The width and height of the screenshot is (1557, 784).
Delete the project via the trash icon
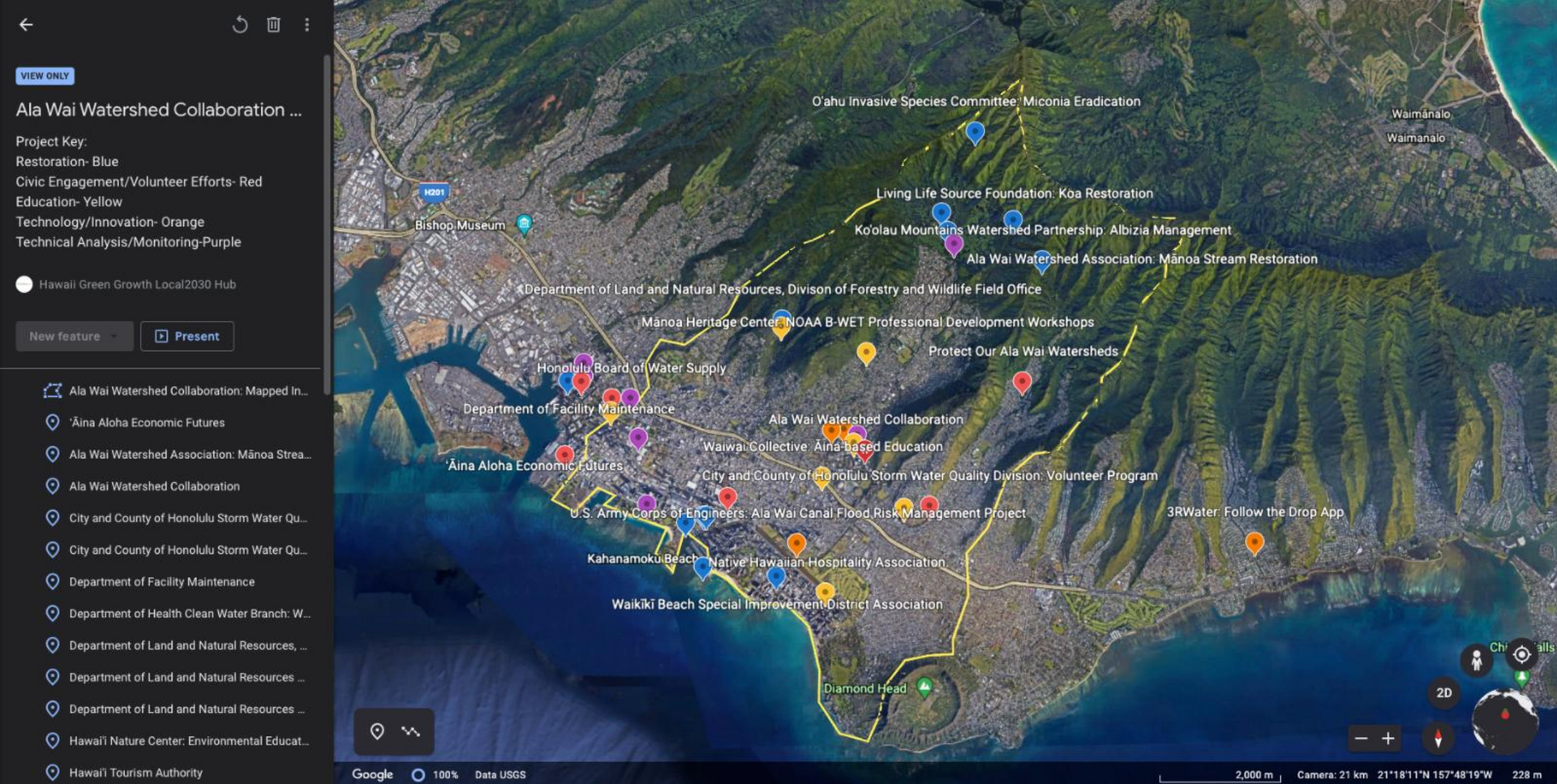[273, 24]
